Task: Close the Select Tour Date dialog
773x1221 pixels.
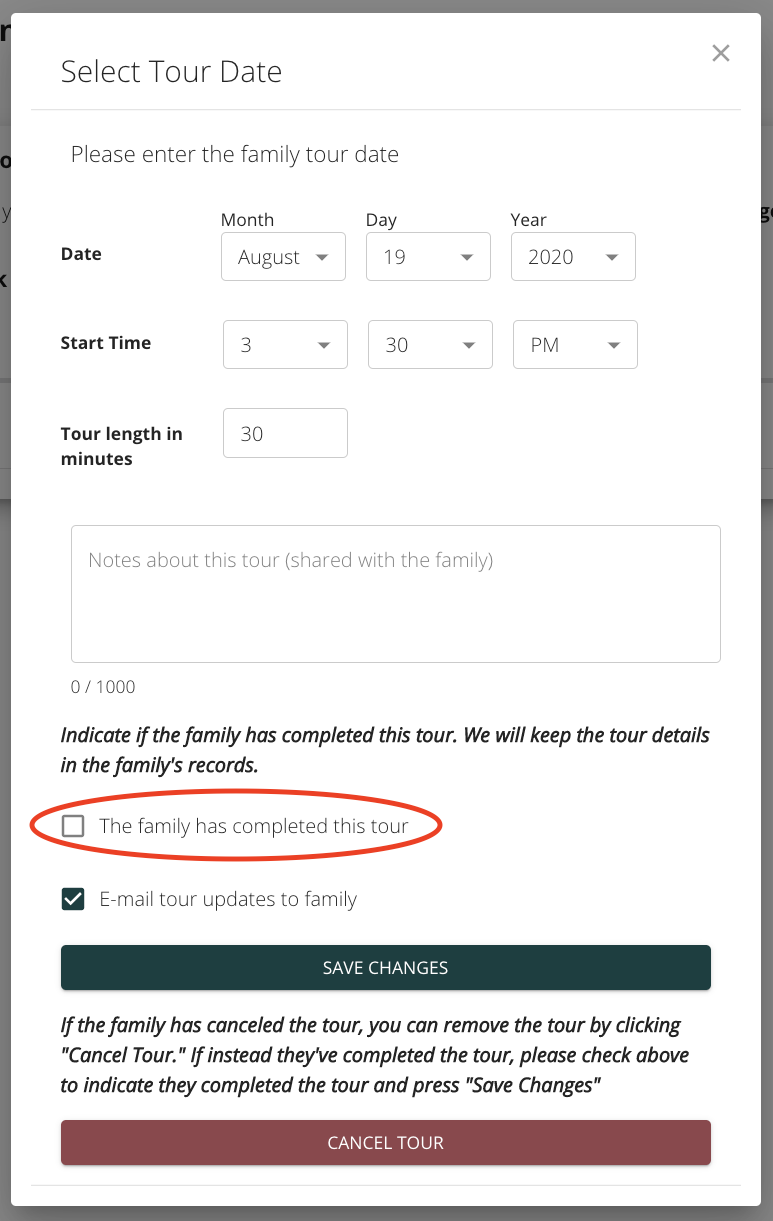Action: click(x=720, y=54)
